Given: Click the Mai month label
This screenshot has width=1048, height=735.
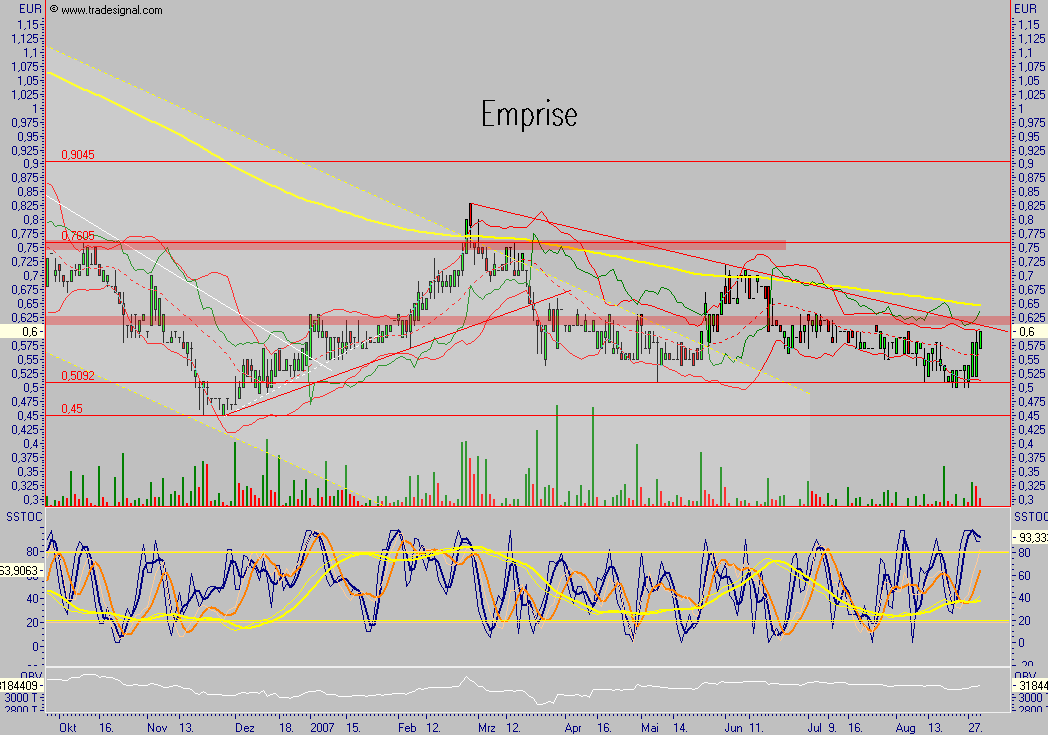Looking at the screenshot, I should point(651,728).
